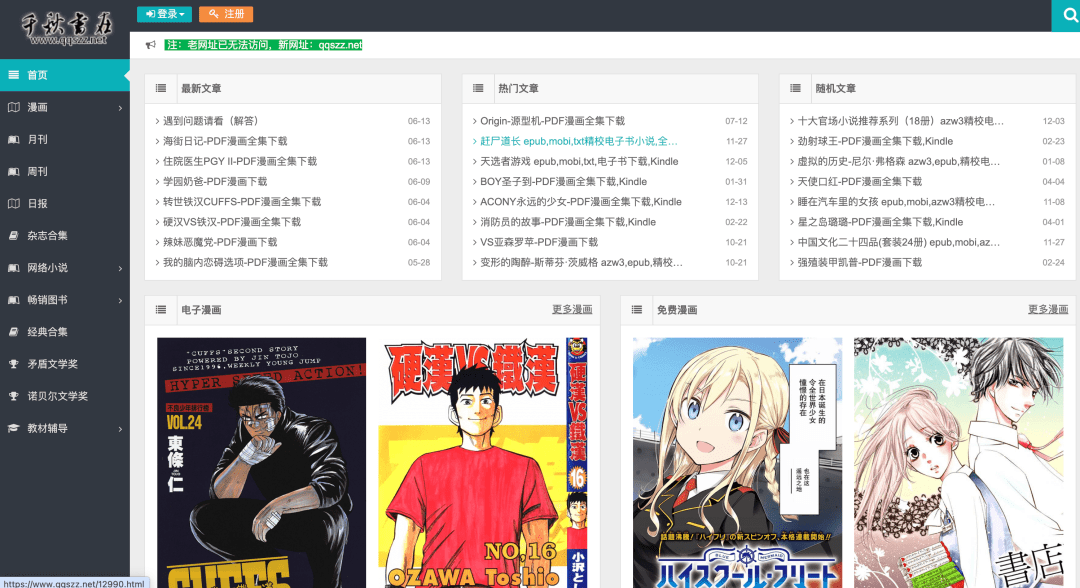Open 经典合集 sidebar menu item
1080x588 pixels.
[65, 332]
